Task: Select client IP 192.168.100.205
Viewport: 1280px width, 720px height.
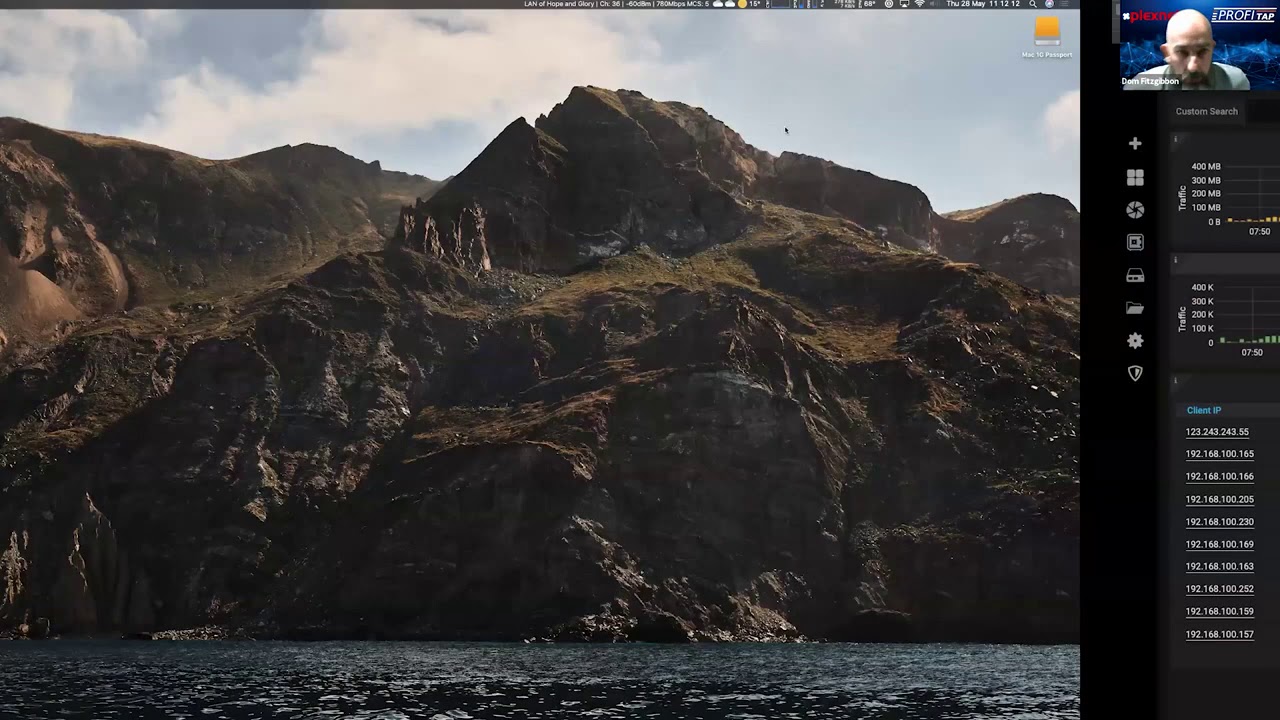Action: click(1219, 499)
